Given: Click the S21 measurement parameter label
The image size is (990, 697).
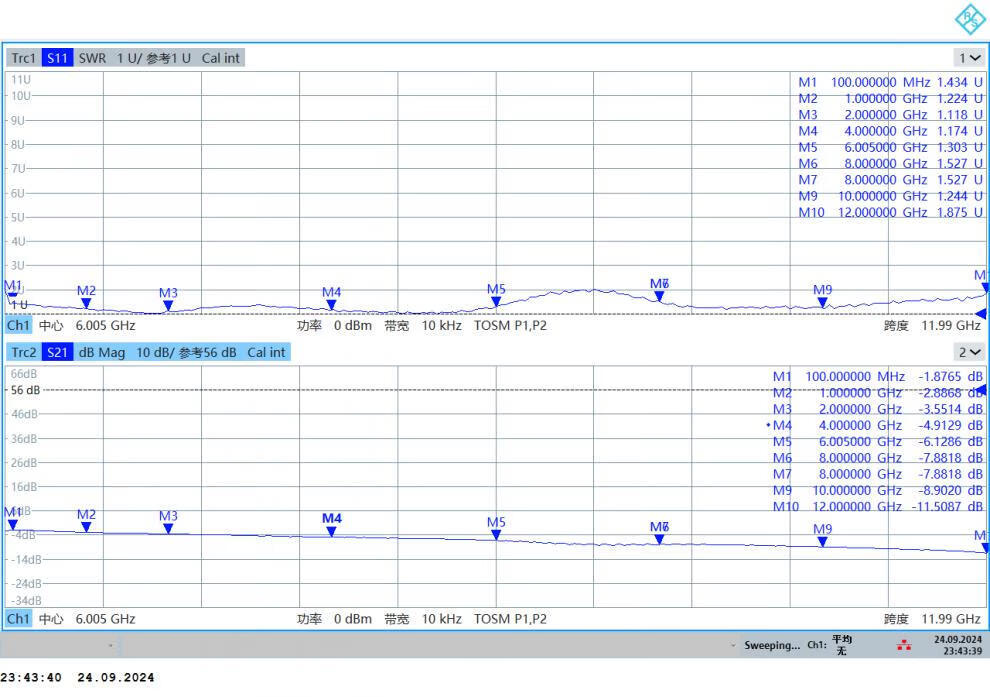Looking at the screenshot, I should pos(58,352).
